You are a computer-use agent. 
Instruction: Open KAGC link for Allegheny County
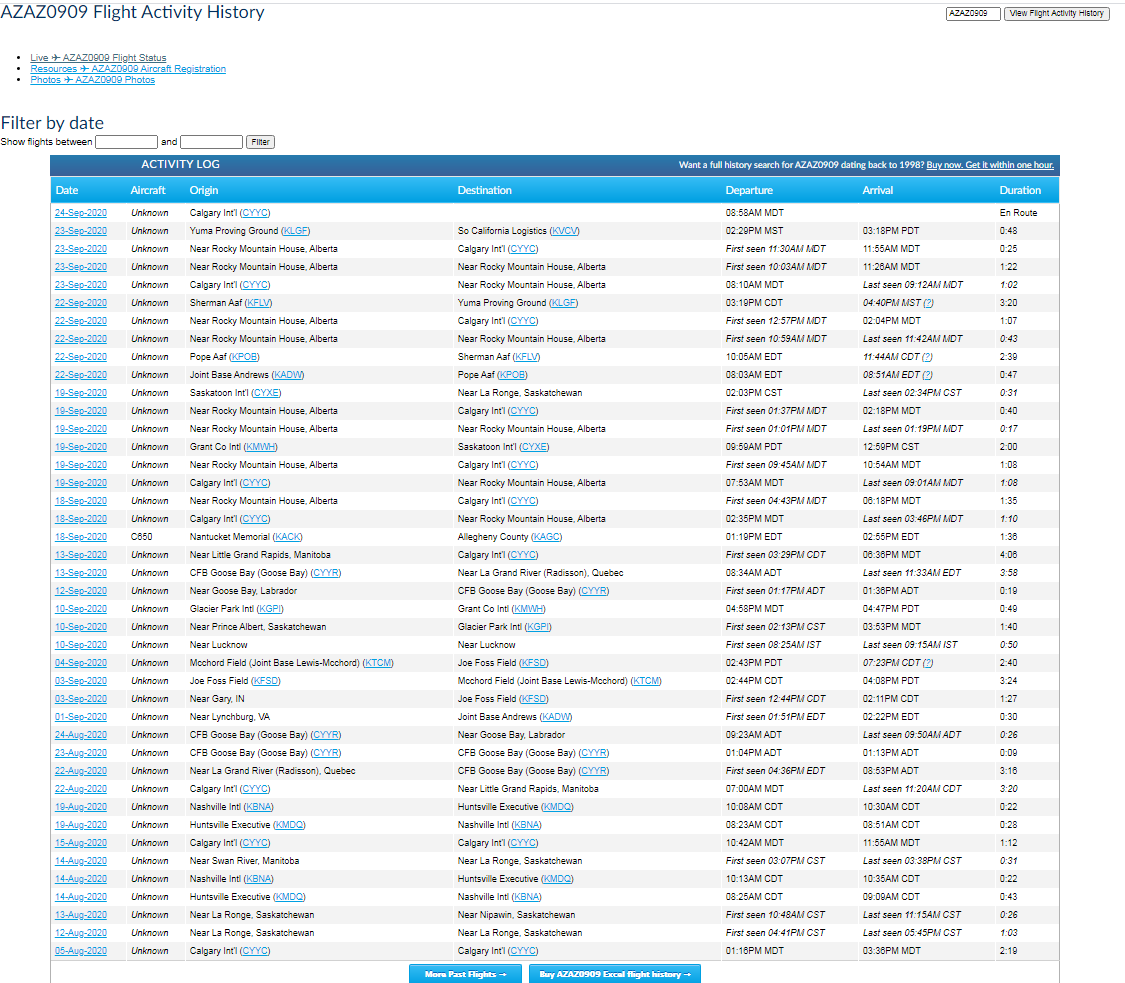(547, 537)
